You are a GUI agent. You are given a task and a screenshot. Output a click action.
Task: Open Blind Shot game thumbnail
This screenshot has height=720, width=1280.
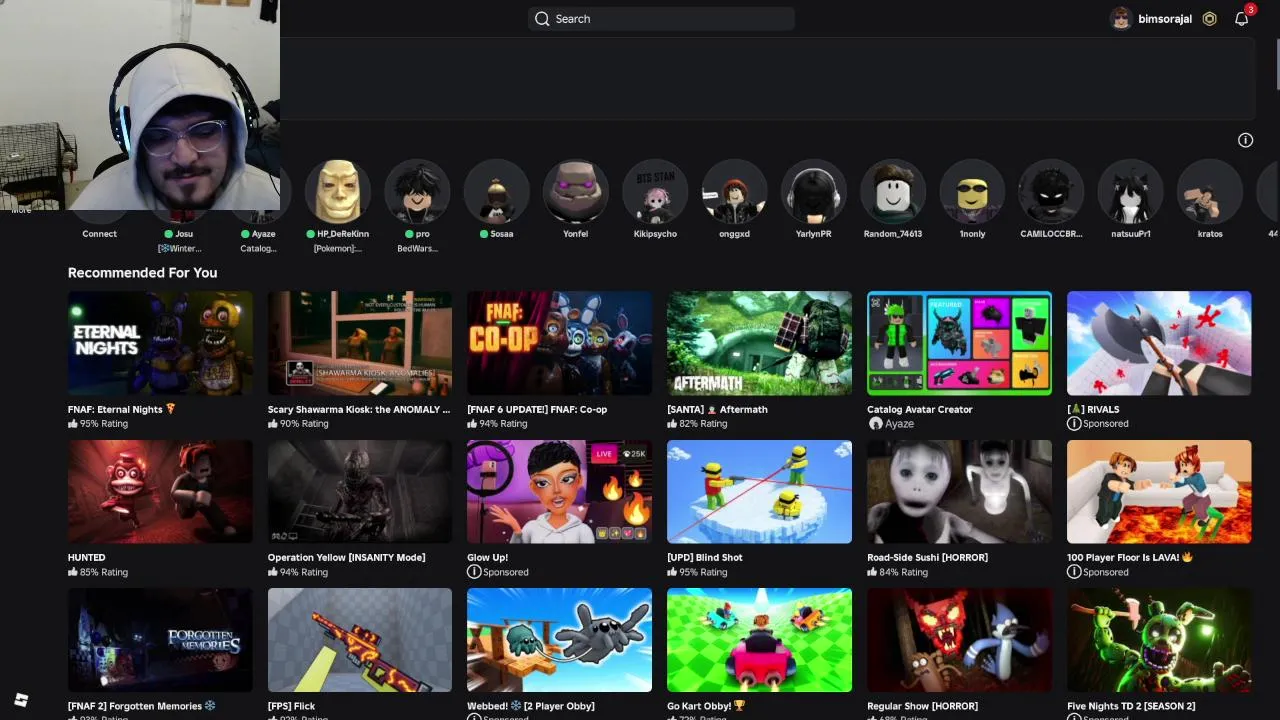(x=759, y=492)
